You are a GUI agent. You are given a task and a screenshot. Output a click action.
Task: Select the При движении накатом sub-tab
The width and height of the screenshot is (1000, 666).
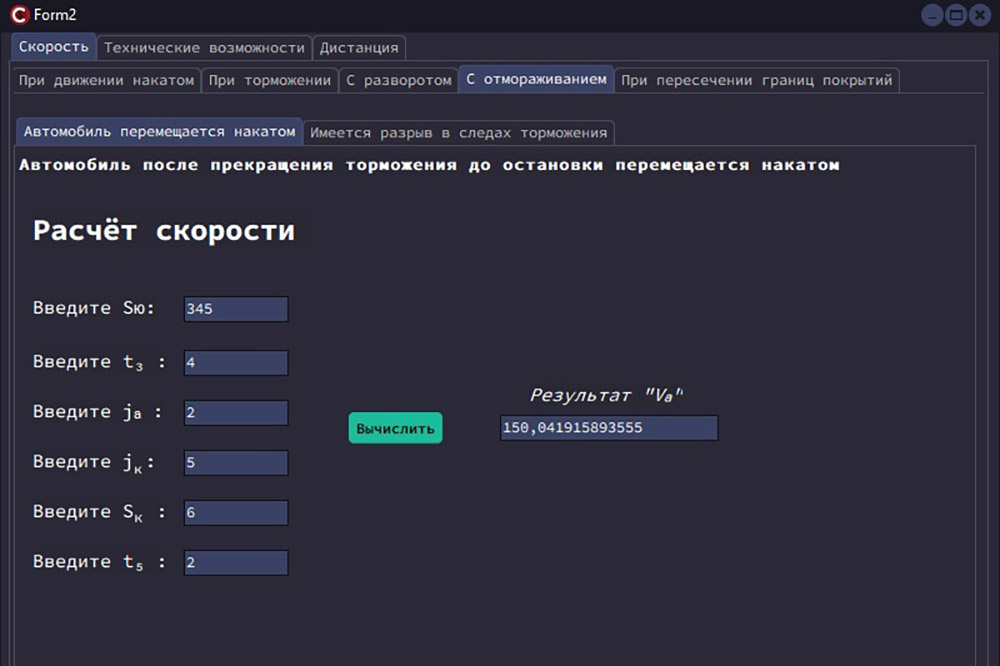pyautogui.click(x=106, y=80)
